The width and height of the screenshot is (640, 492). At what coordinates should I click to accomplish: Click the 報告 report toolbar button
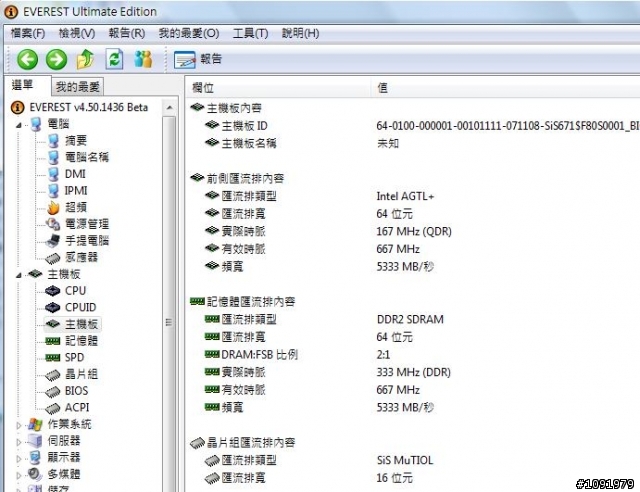point(198,60)
